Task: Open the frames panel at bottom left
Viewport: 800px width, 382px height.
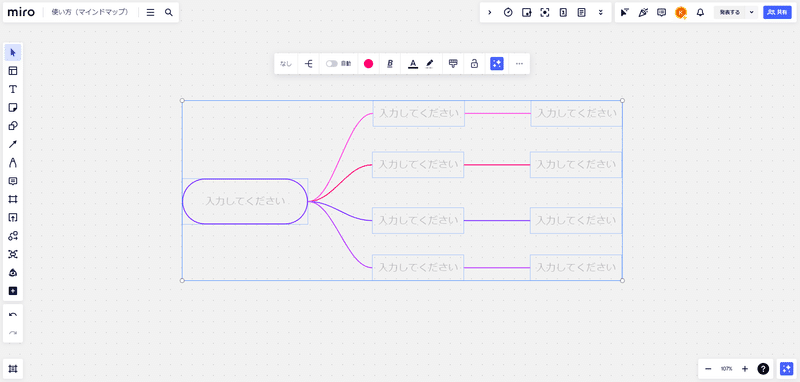Action: click(13, 369)
